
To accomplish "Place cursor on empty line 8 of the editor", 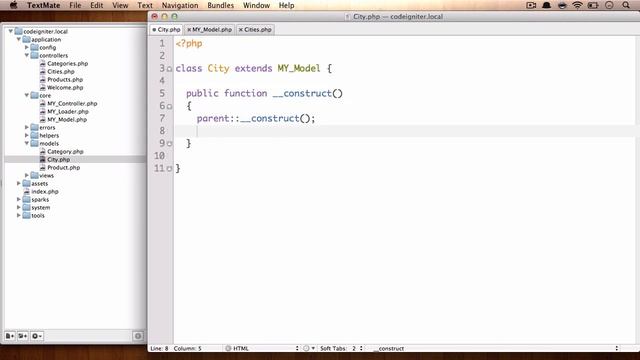I will click(404, 131).
